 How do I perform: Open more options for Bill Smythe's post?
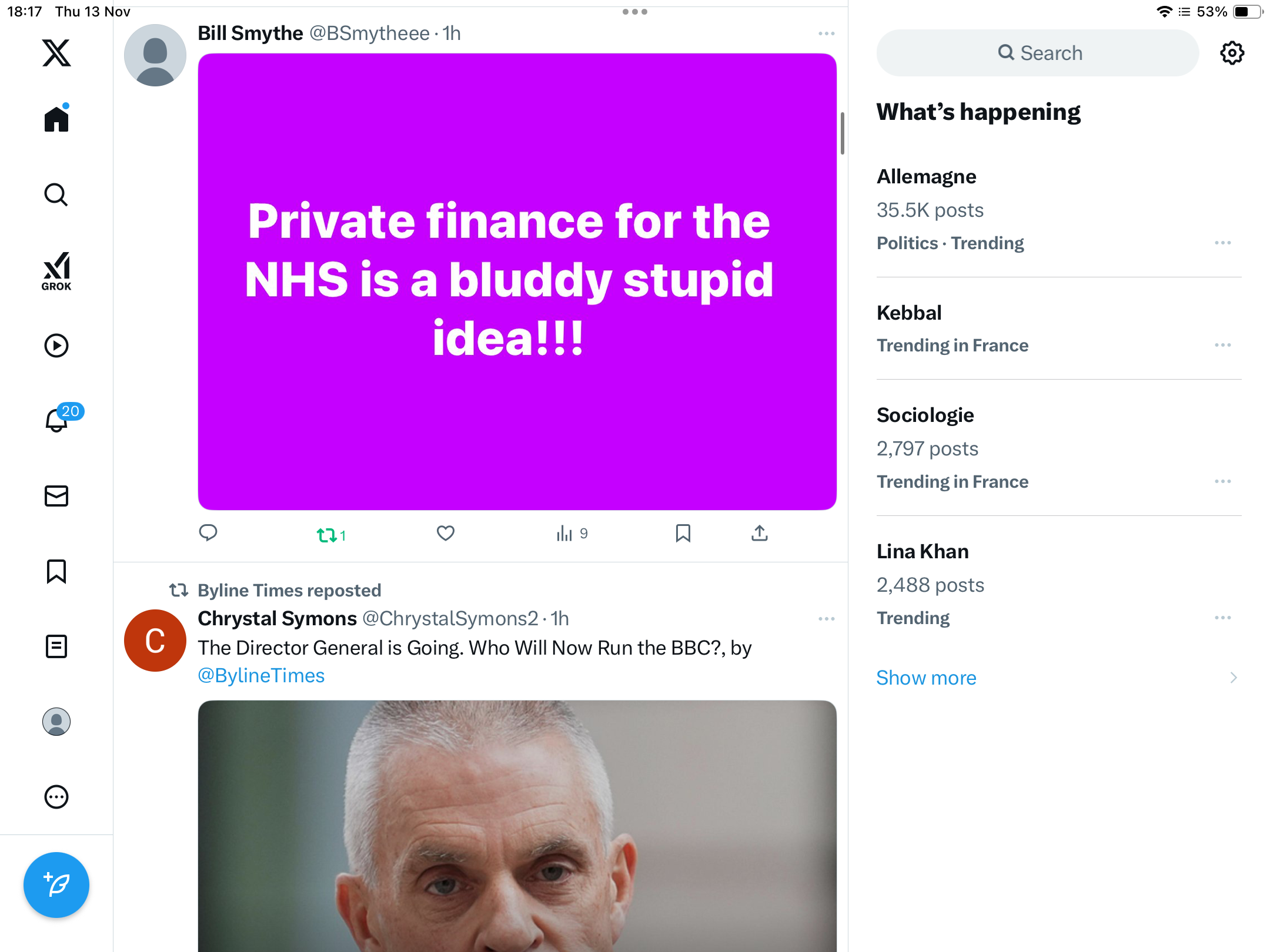tap(826, 33)
